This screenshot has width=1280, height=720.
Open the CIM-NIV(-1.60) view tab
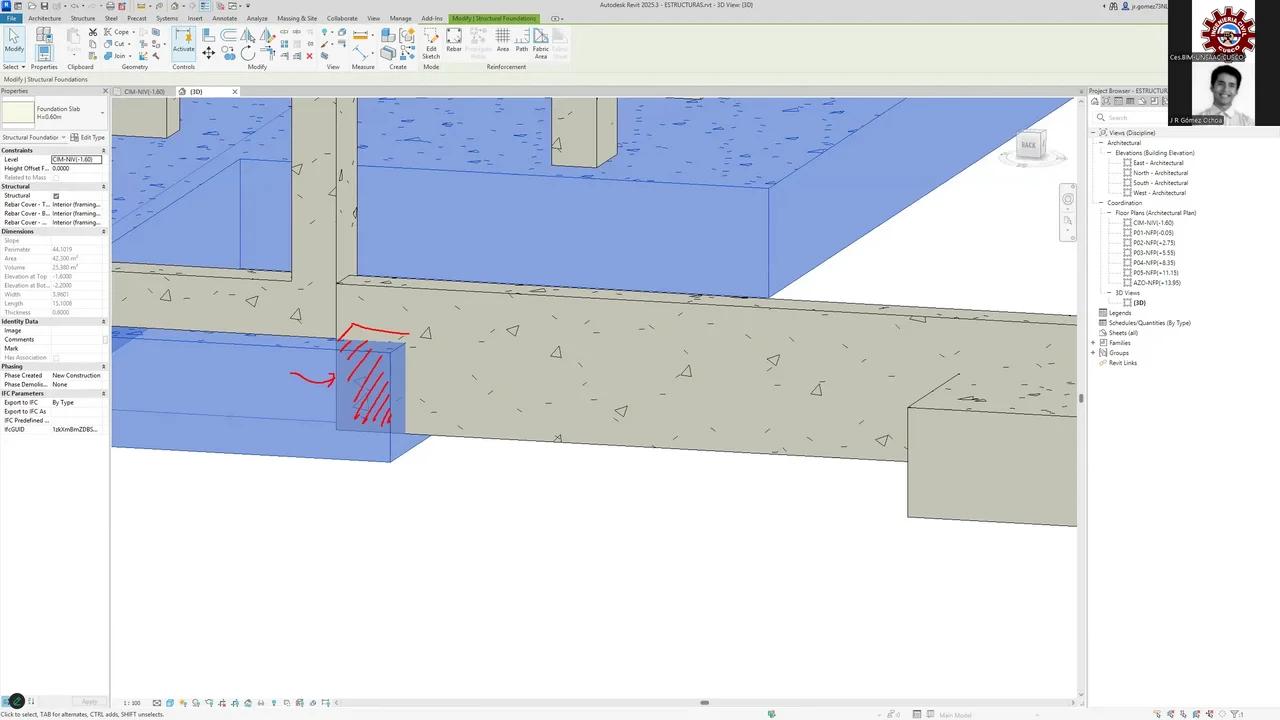point(144,91)
